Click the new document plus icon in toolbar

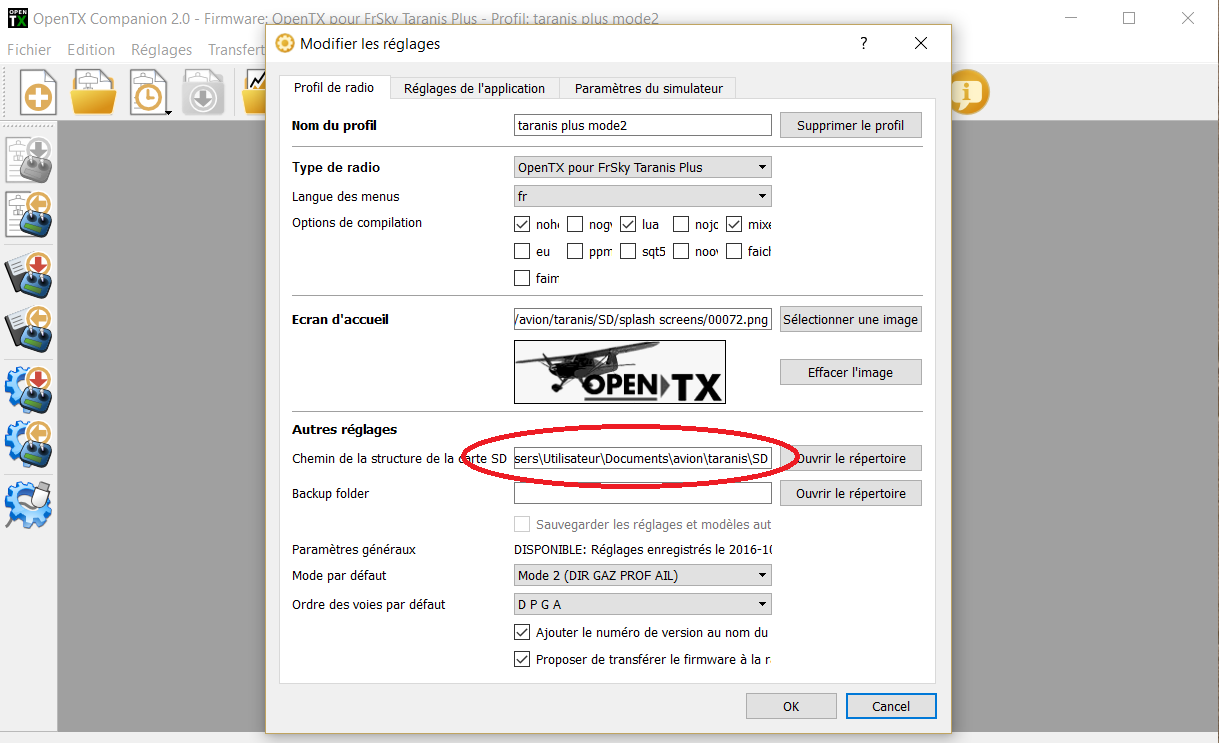point(39,93)
